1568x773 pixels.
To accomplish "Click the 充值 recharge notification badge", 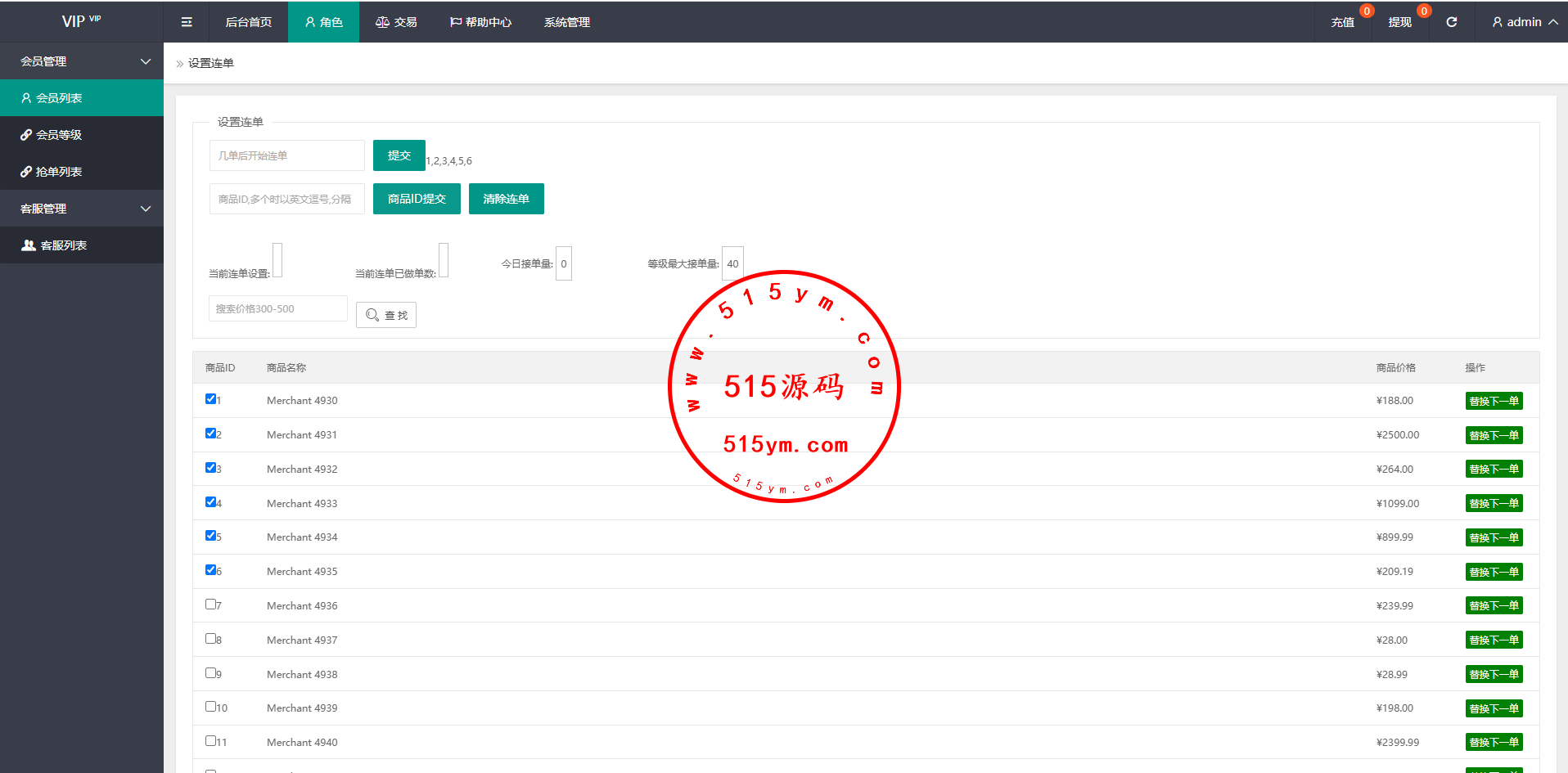I will tap(1366, 11).
